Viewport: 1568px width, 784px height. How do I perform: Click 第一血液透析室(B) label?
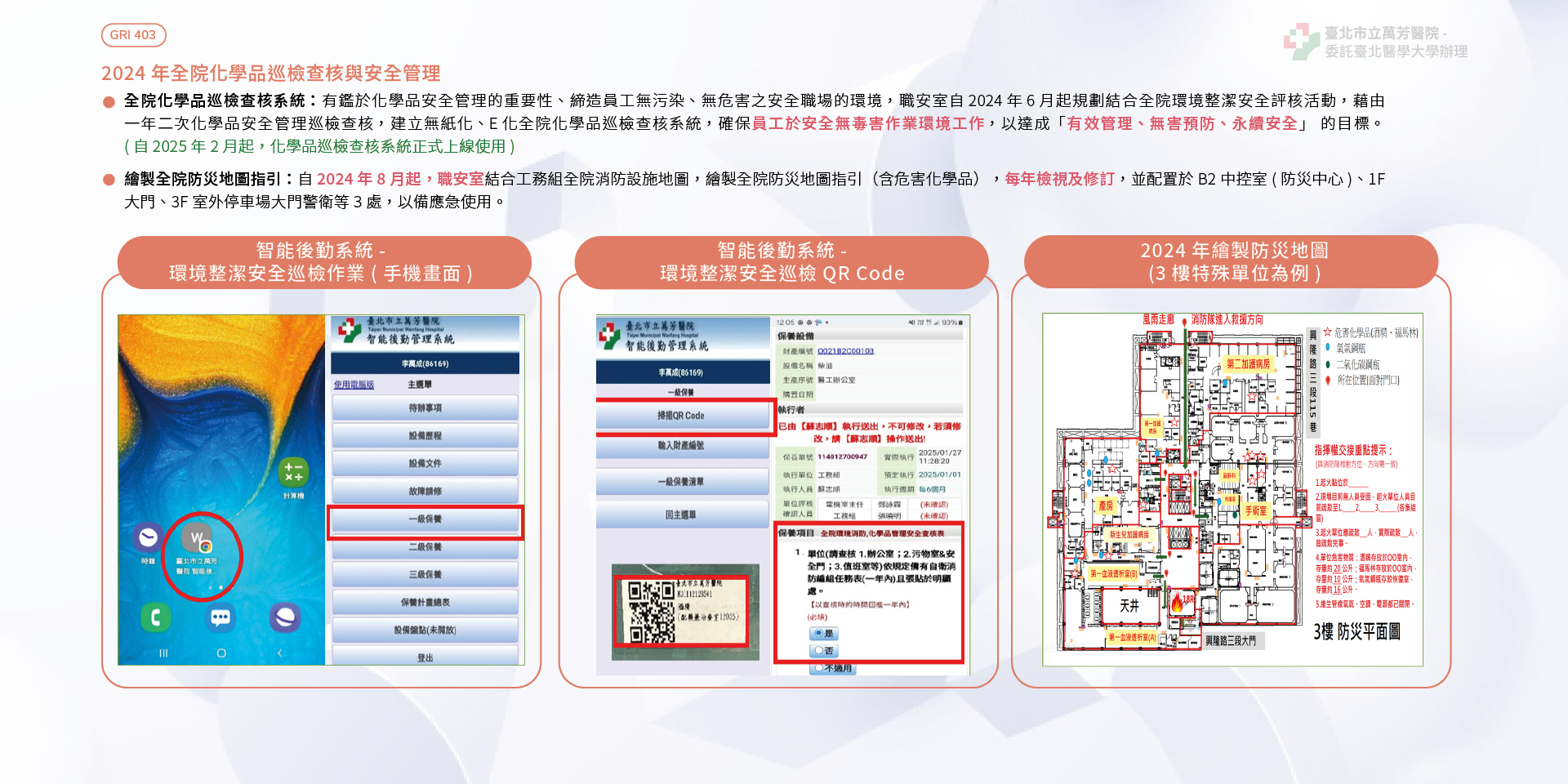1113,574
